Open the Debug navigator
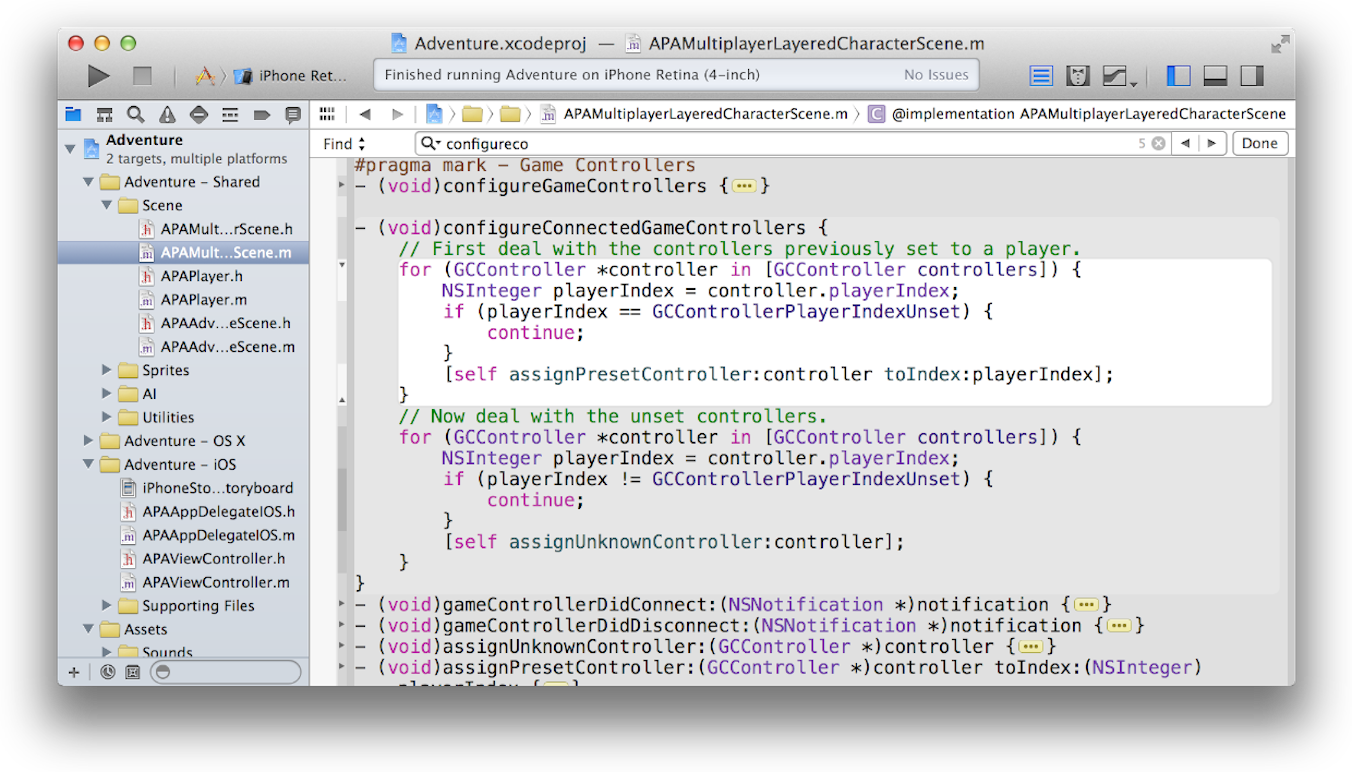The width and height of the screenshot is (1352, 772). click(x=230, y=115)
